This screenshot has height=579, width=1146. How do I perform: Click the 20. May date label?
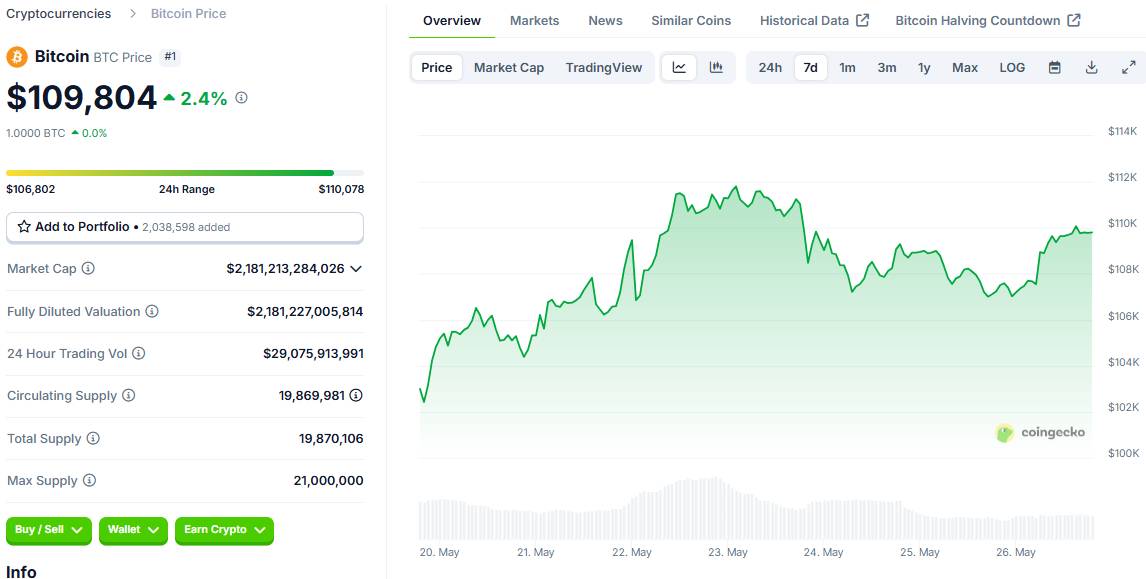[440, 553]
